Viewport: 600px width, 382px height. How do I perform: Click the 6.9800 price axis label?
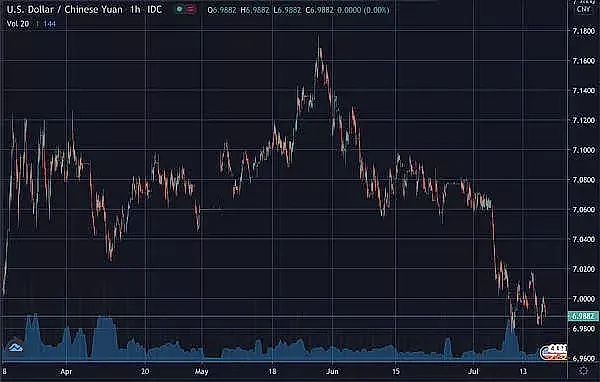pyautogui.click(x=584, y=329)
